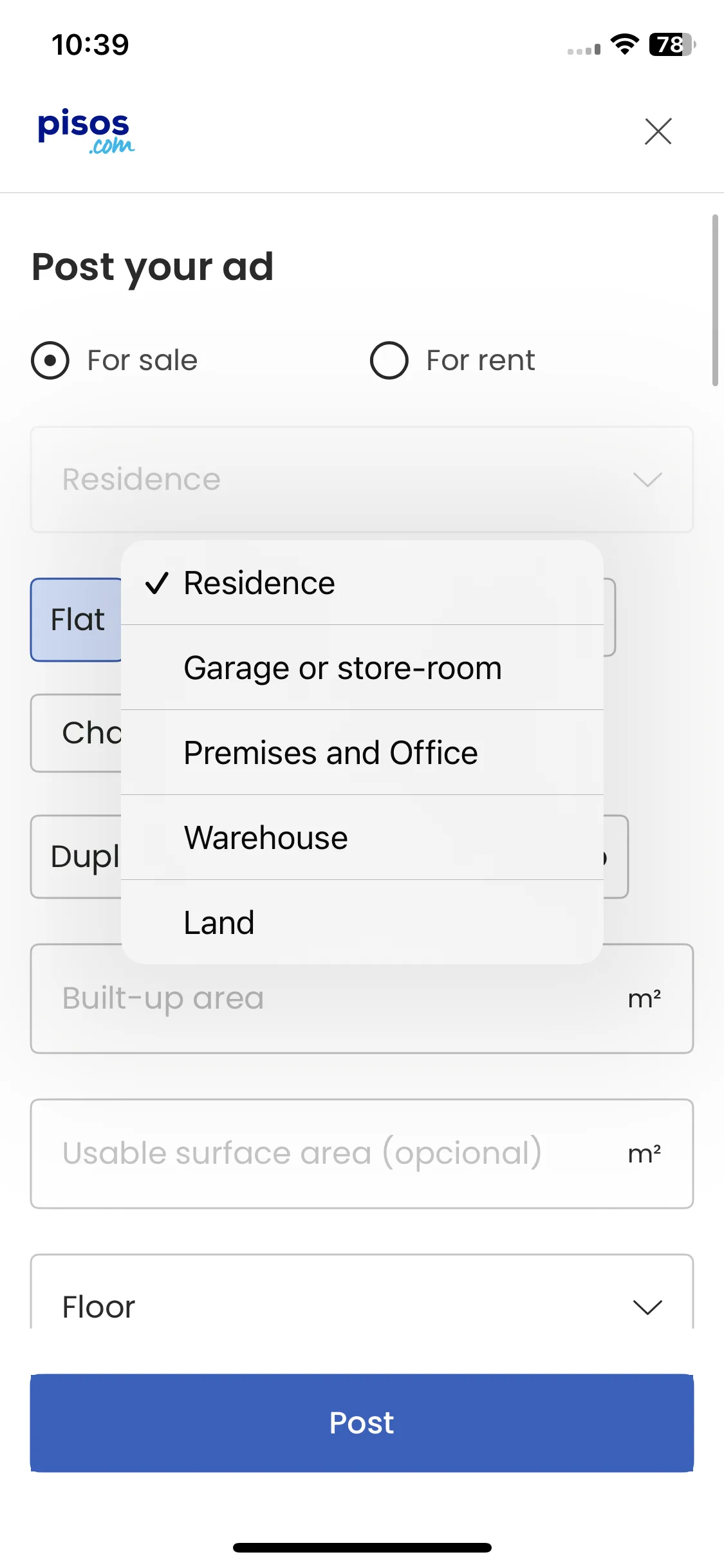Tap the Wi-Fi status icon
Screen dimensions: 724x1568
pos(624,44)
